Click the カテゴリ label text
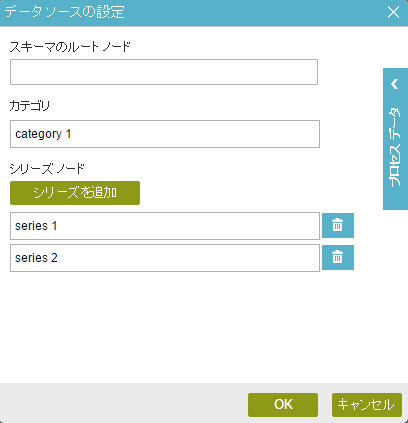Image resolution: width=408 pixels, height=423 pixels. (x=30, y=106)
